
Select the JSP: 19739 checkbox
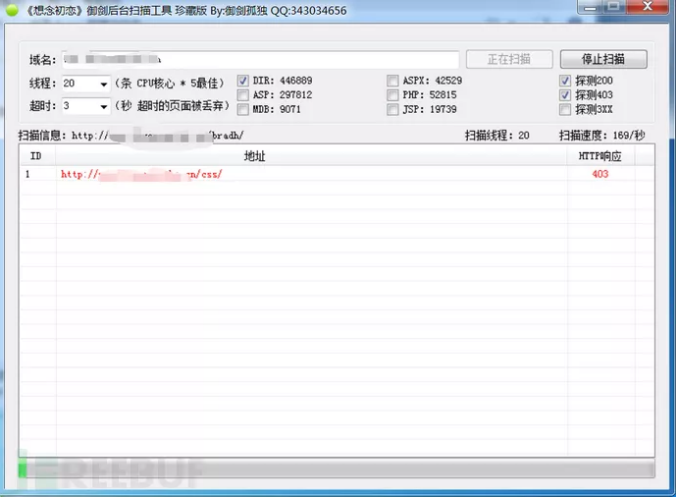[x=392, y=109]
